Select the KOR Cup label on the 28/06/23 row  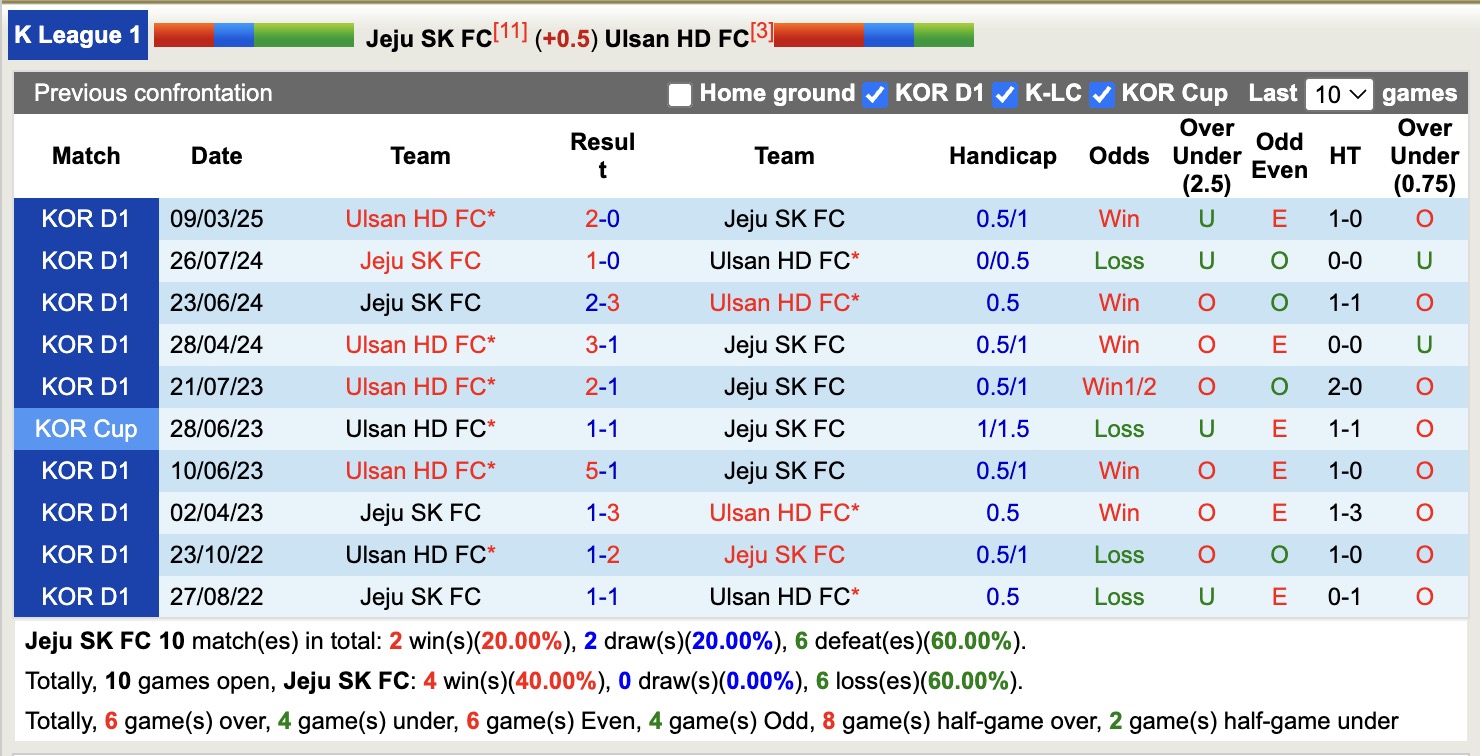point(85,428)
